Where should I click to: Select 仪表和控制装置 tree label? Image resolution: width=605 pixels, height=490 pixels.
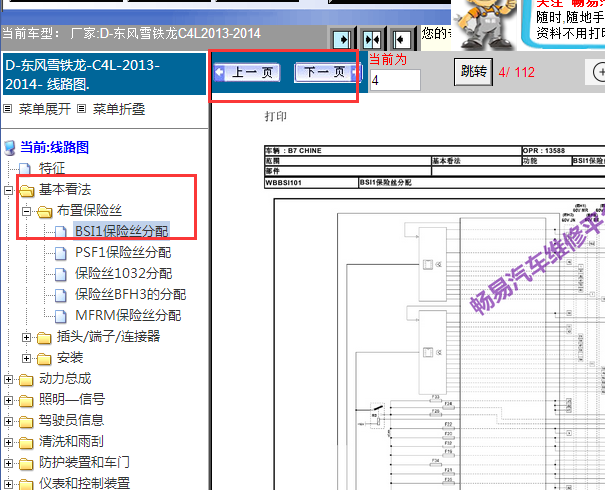(84, 483)
